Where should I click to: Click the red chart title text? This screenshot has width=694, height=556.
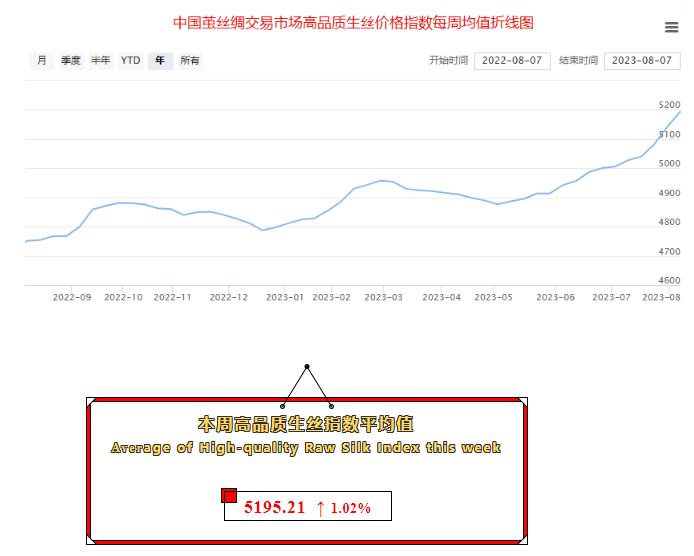tap(353, 22)
